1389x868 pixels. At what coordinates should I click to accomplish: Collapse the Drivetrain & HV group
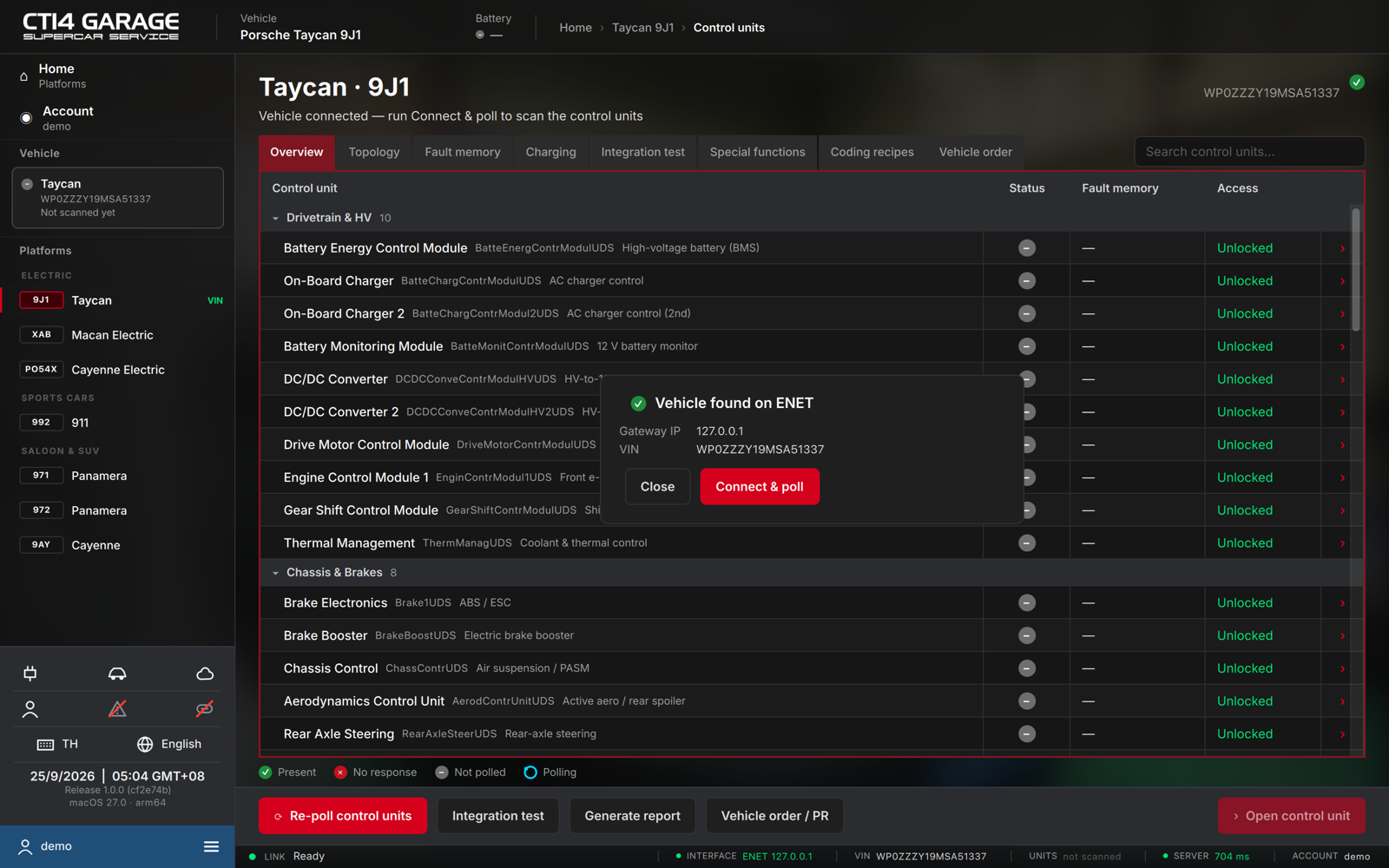275,218
